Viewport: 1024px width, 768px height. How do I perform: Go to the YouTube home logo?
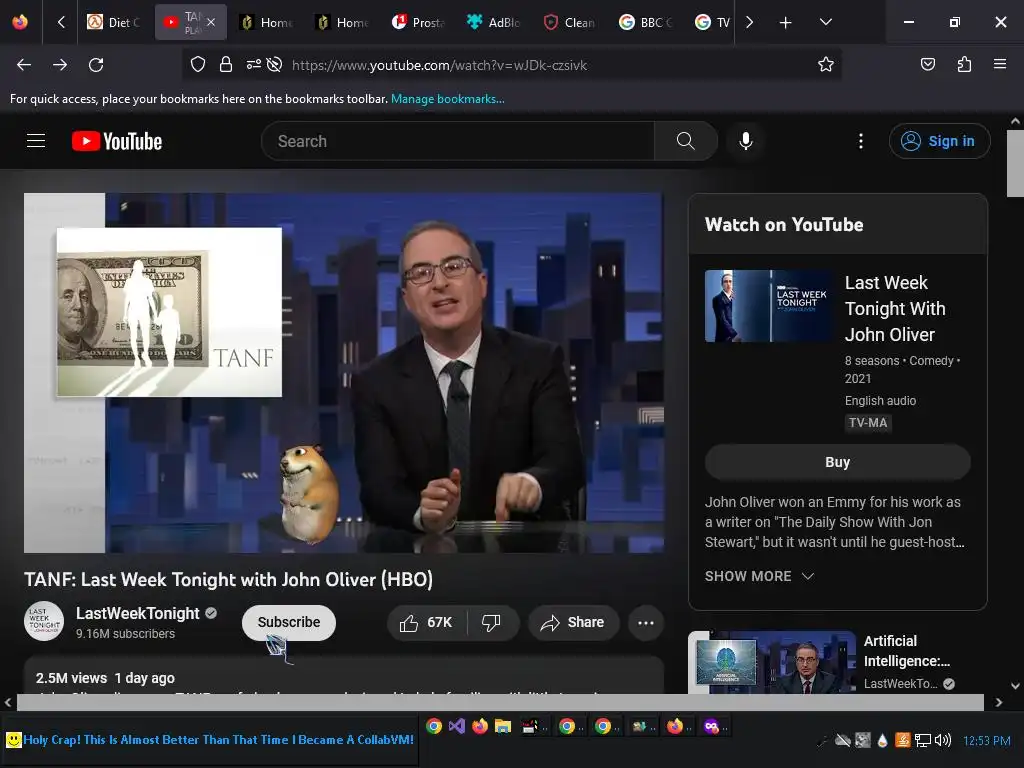(x=117, y=141)
